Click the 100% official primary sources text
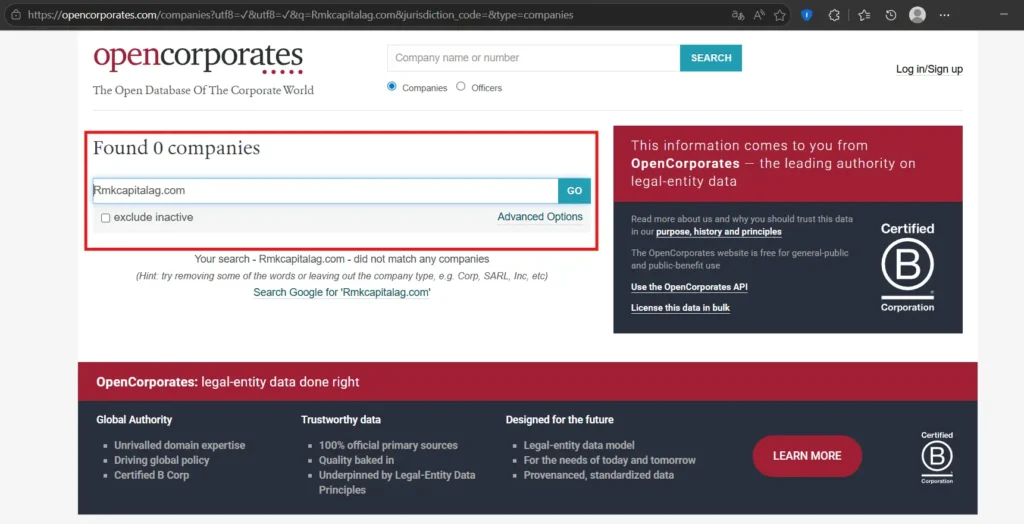Viewport: 1024px width, 524px height. pos(388,445)
